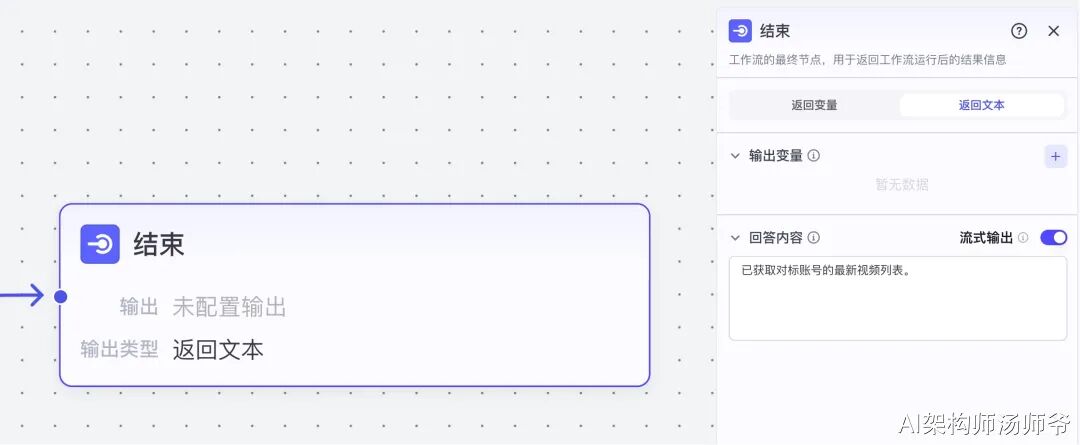Show info tooltip for 输出变量
This screenshot has width=1080, height=445.
813,156
